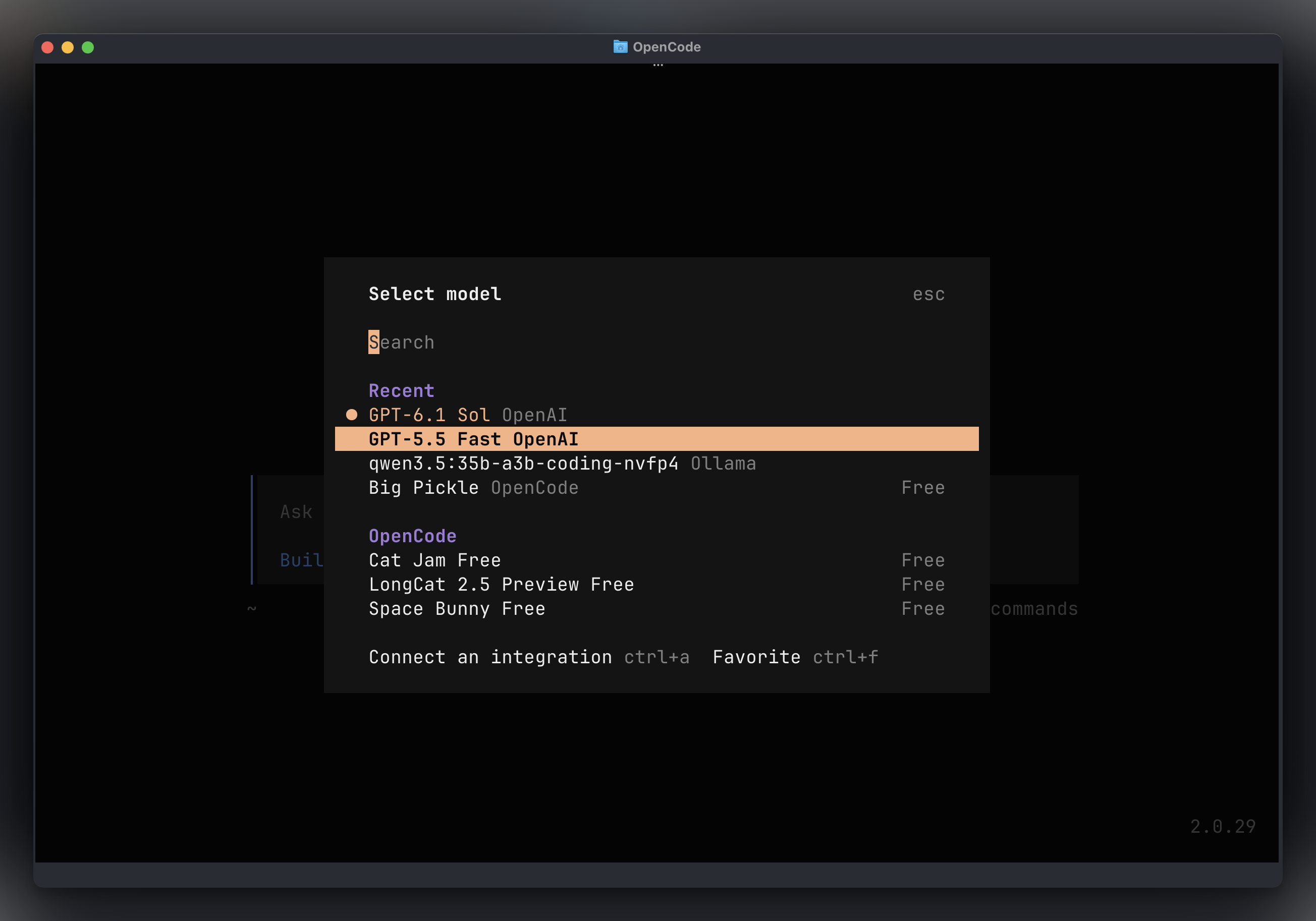
Task: Click the Recent section header
Action: [401, 390]
